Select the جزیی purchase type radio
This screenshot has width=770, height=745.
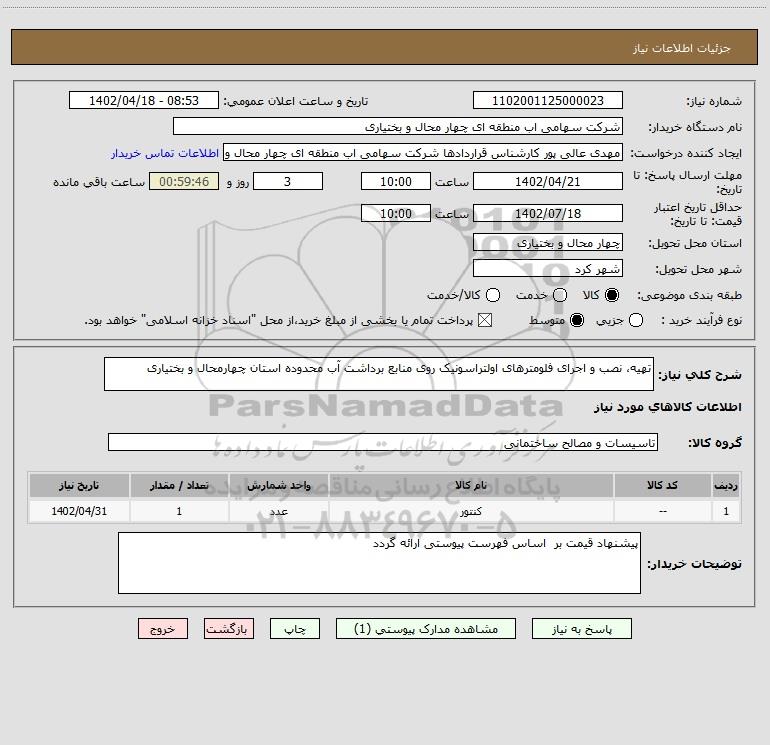pos(636,320)
